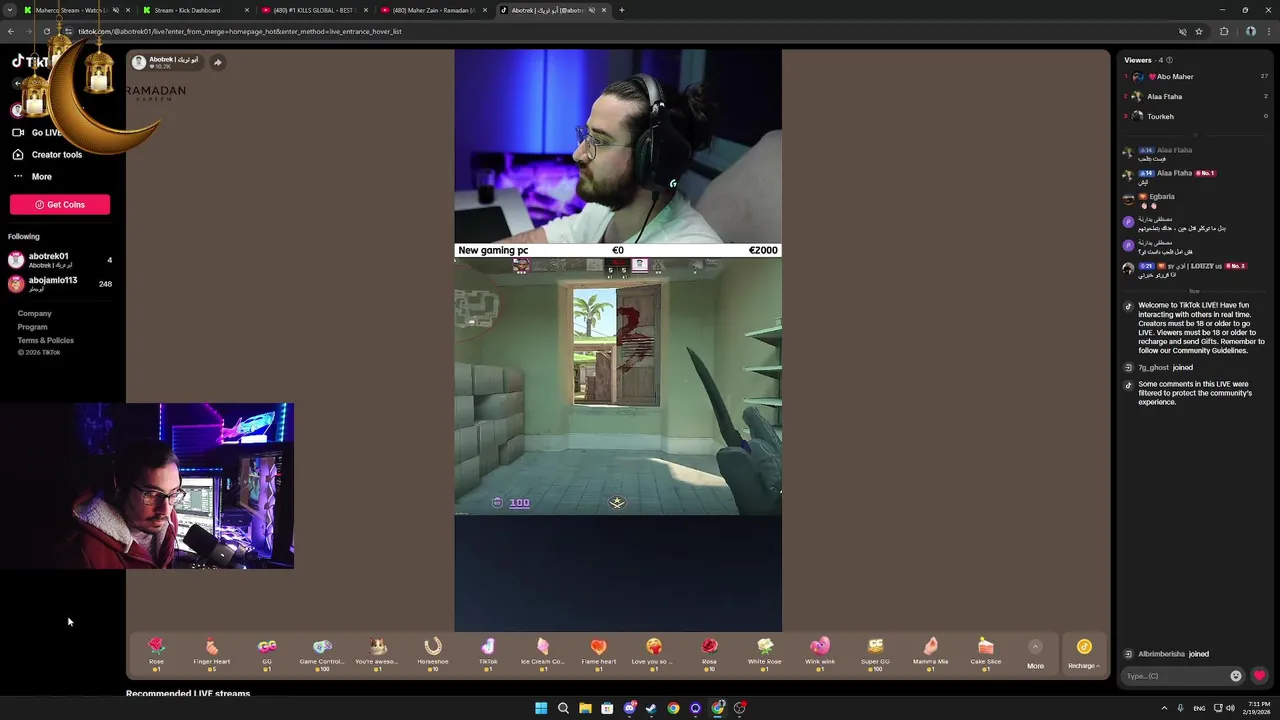Send the Rosa gift

point(709,653)
